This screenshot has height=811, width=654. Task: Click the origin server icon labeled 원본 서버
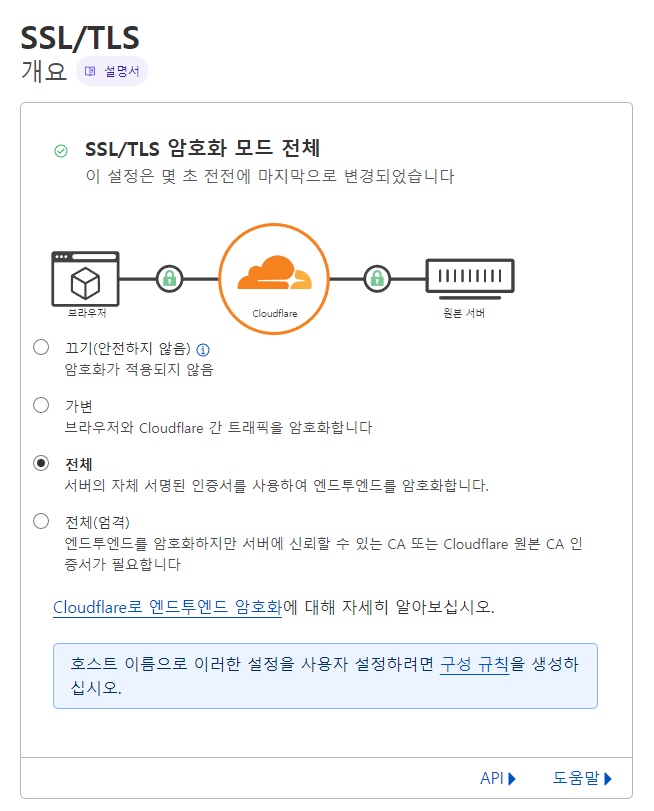click(470, 277)
